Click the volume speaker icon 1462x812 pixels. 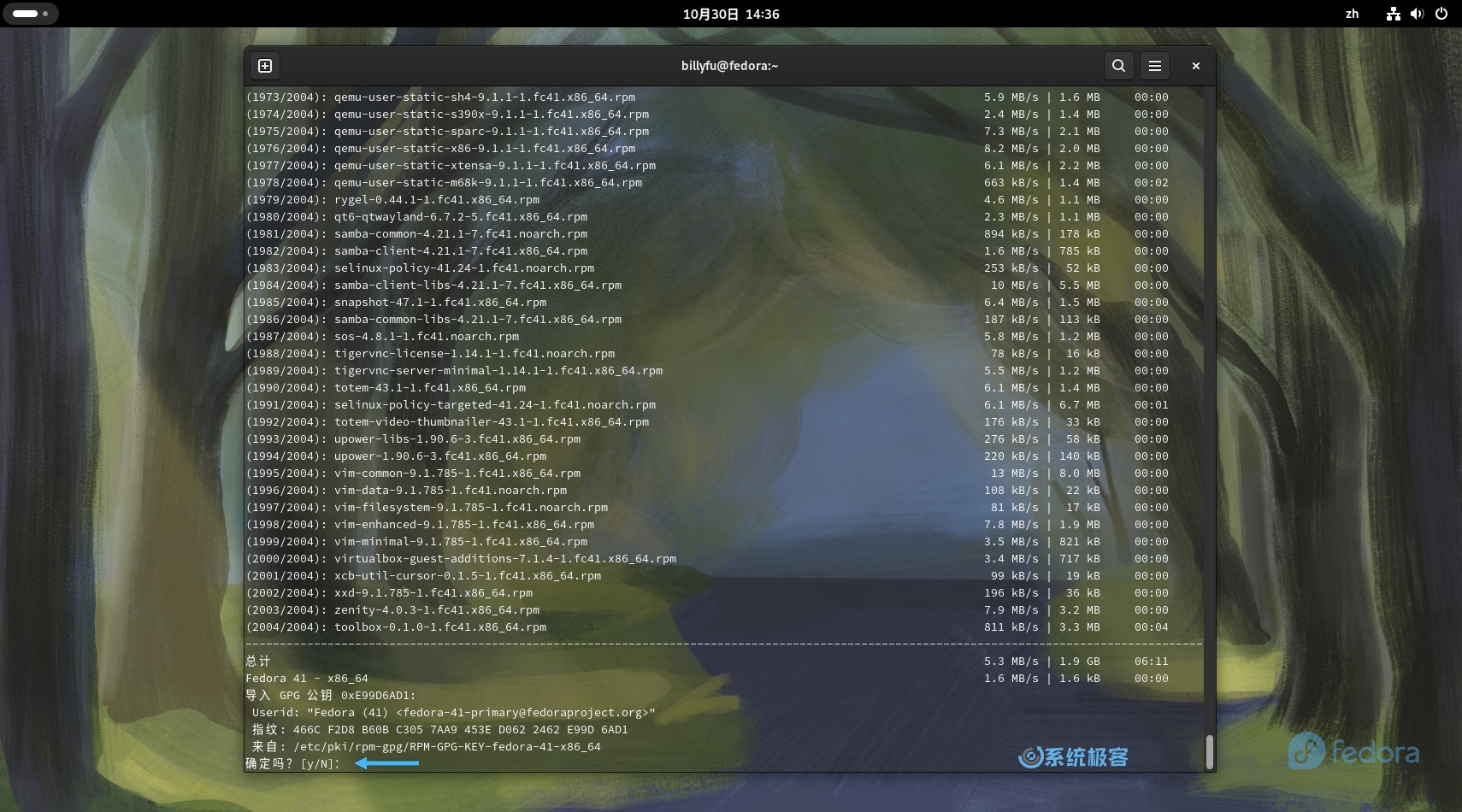(1417, 14)
